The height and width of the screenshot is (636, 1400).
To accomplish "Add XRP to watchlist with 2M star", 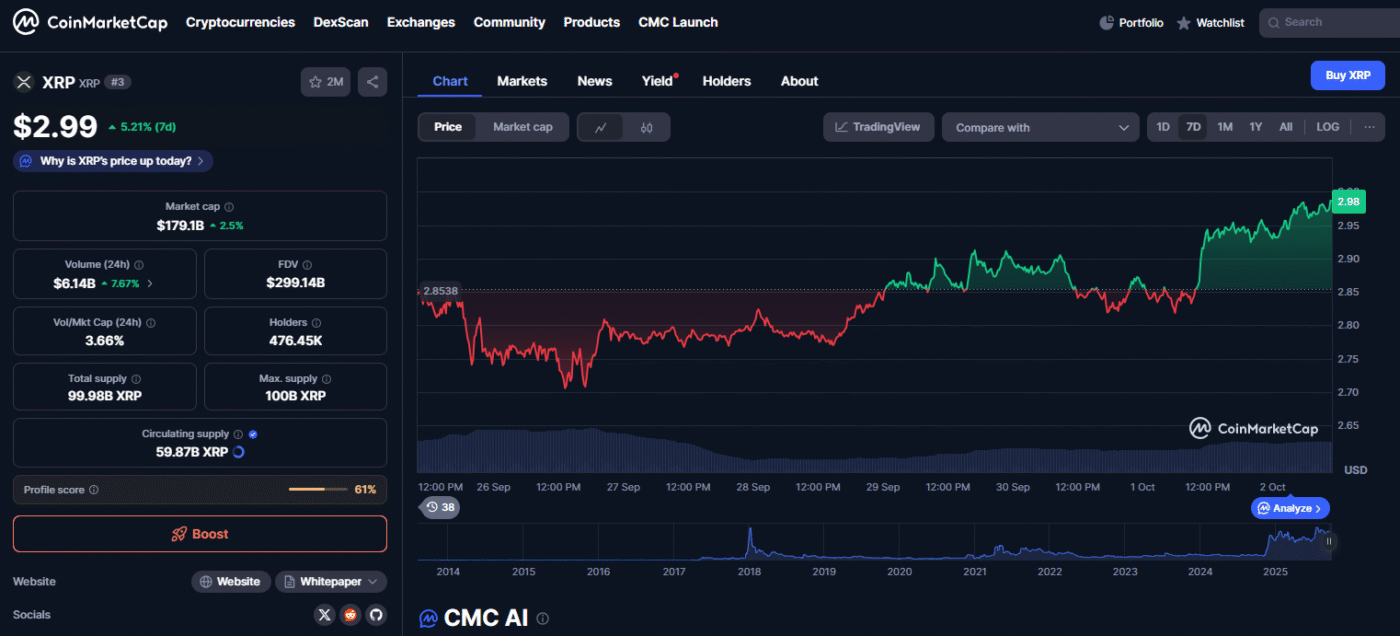I will click(x=326, y=82).
